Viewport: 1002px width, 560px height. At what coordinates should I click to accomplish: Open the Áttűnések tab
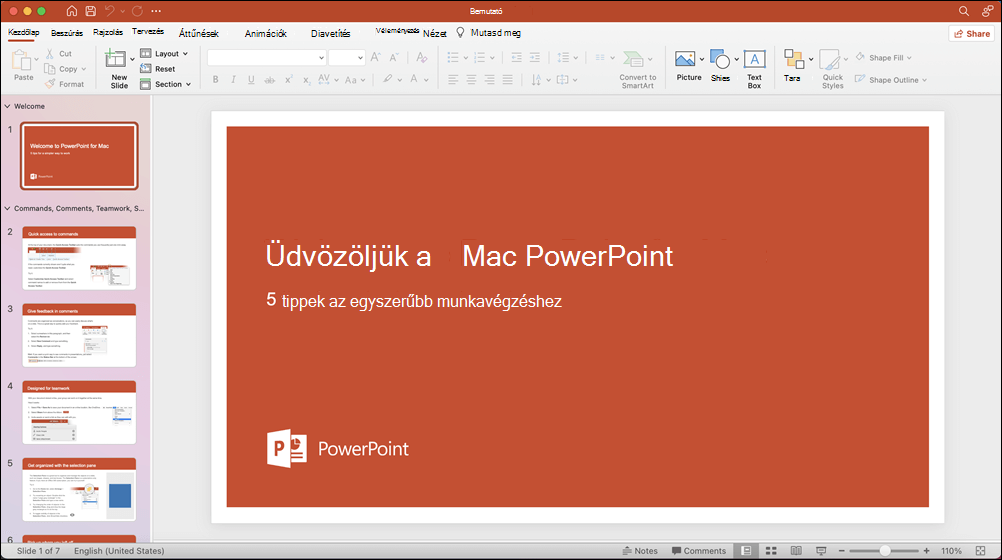pyautogui.click(x=199, y=33)
